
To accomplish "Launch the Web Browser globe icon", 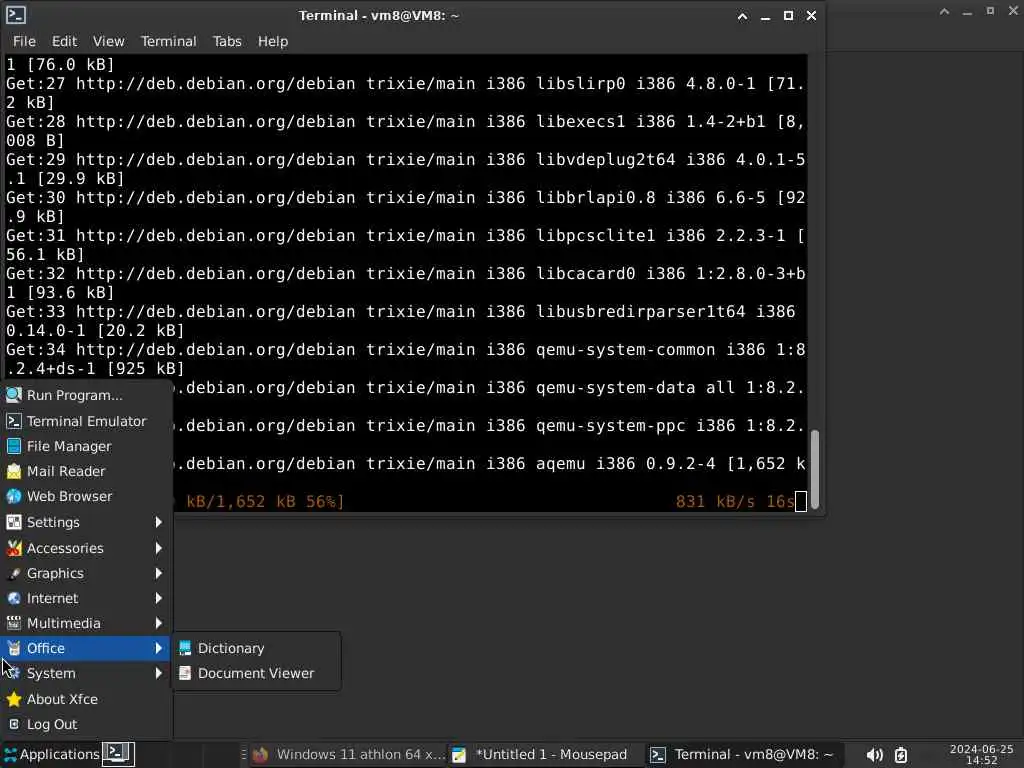I will [14, 496].
